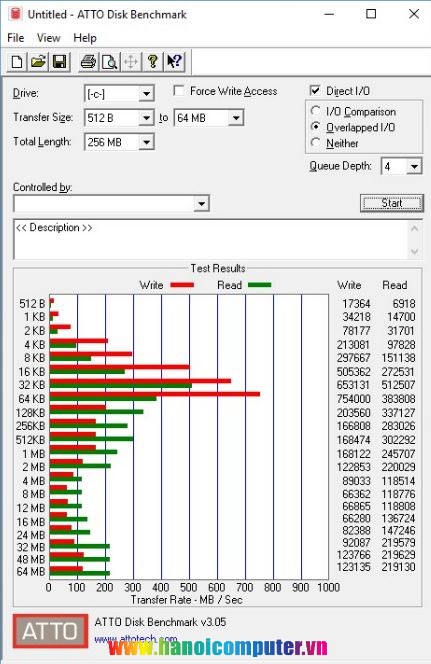Open a saved benchmark file icon
Image resolution: width=431 pixels, height=664 pixels.
click(38, 62)
